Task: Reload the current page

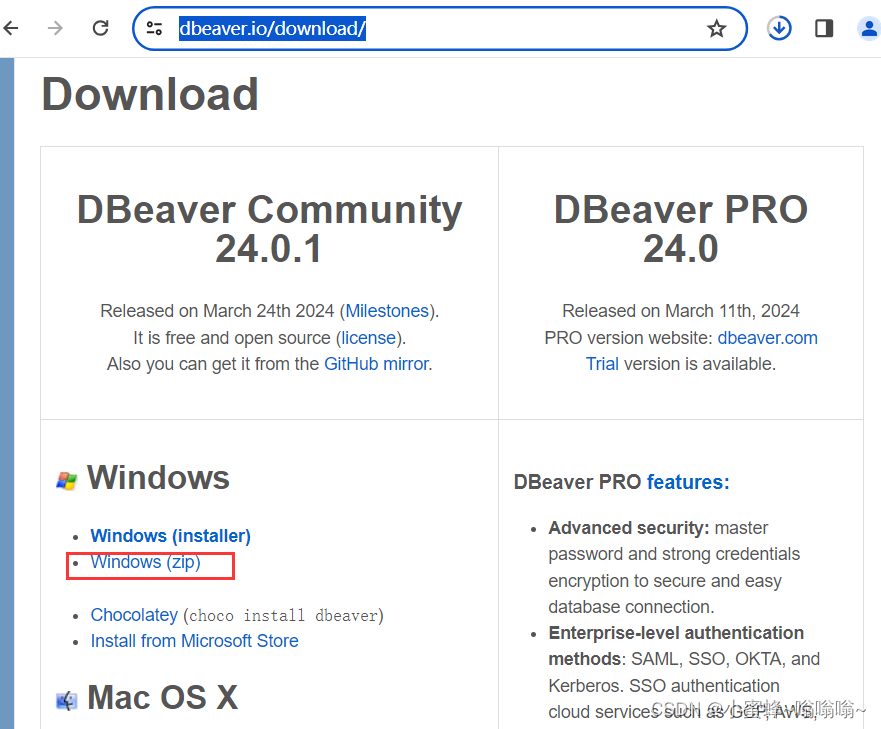Action: (99, 28)
